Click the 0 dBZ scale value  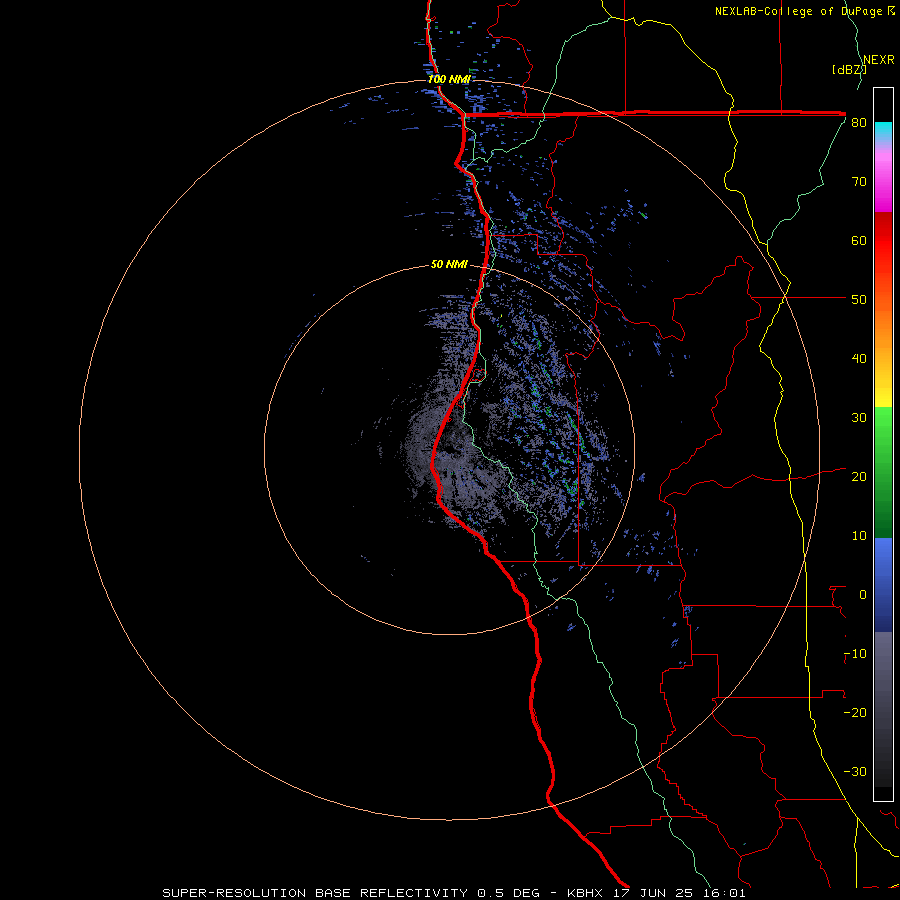(863, 595)
